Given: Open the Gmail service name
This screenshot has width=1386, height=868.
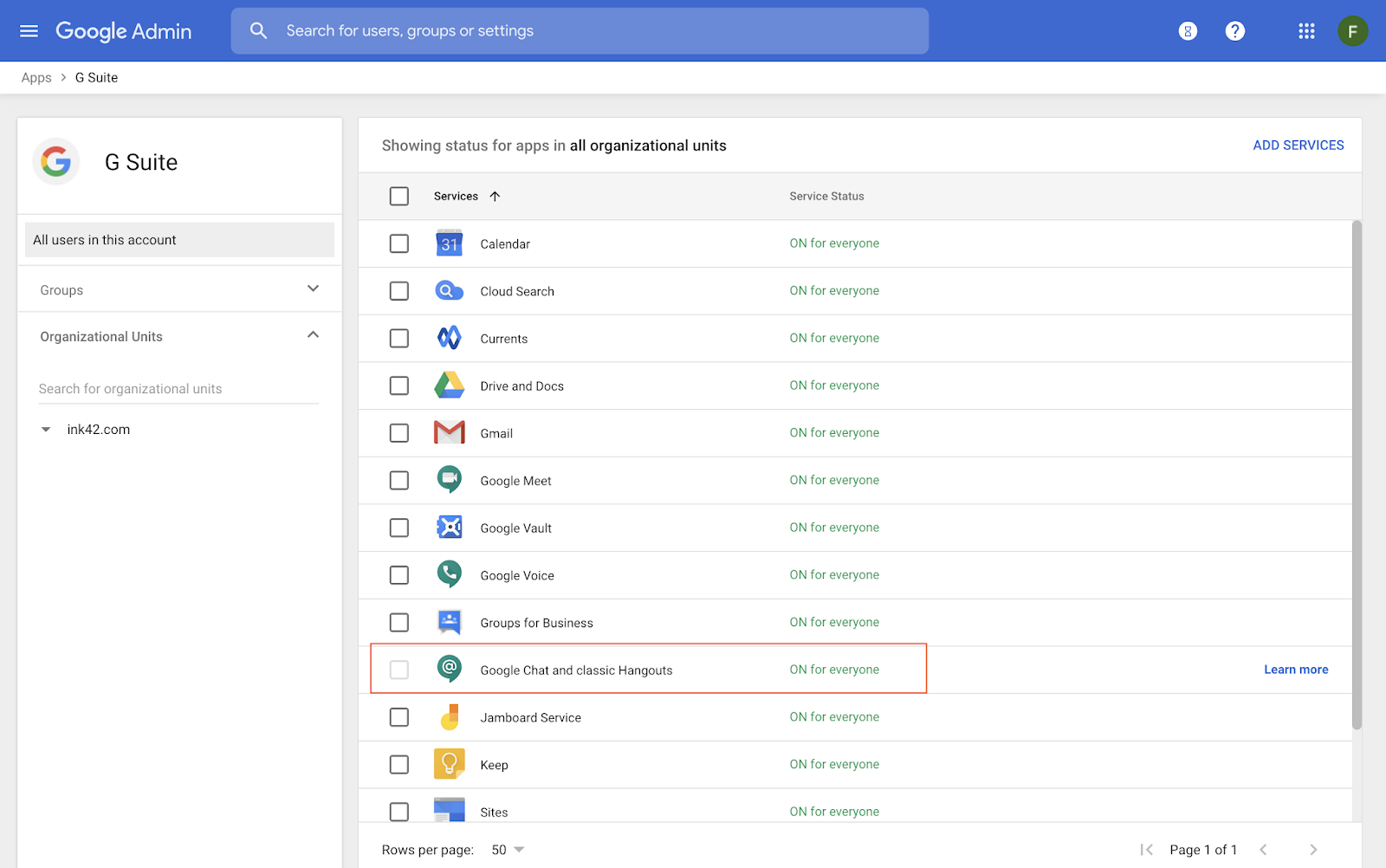Looking at the screenshot, I should click(x=496, y=433).
